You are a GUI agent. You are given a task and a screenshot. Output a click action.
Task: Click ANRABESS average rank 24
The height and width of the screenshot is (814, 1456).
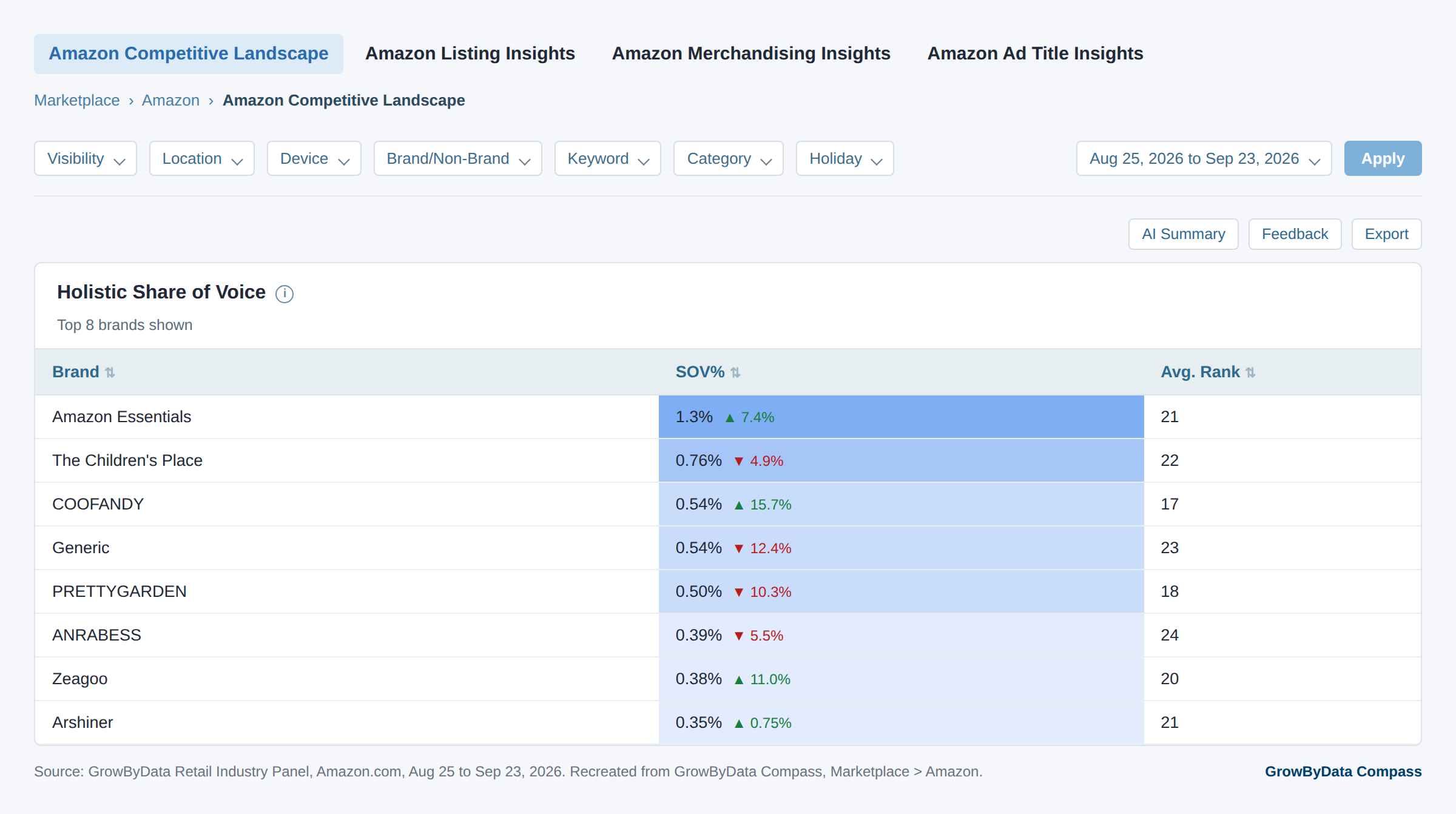coord(1170,635)
